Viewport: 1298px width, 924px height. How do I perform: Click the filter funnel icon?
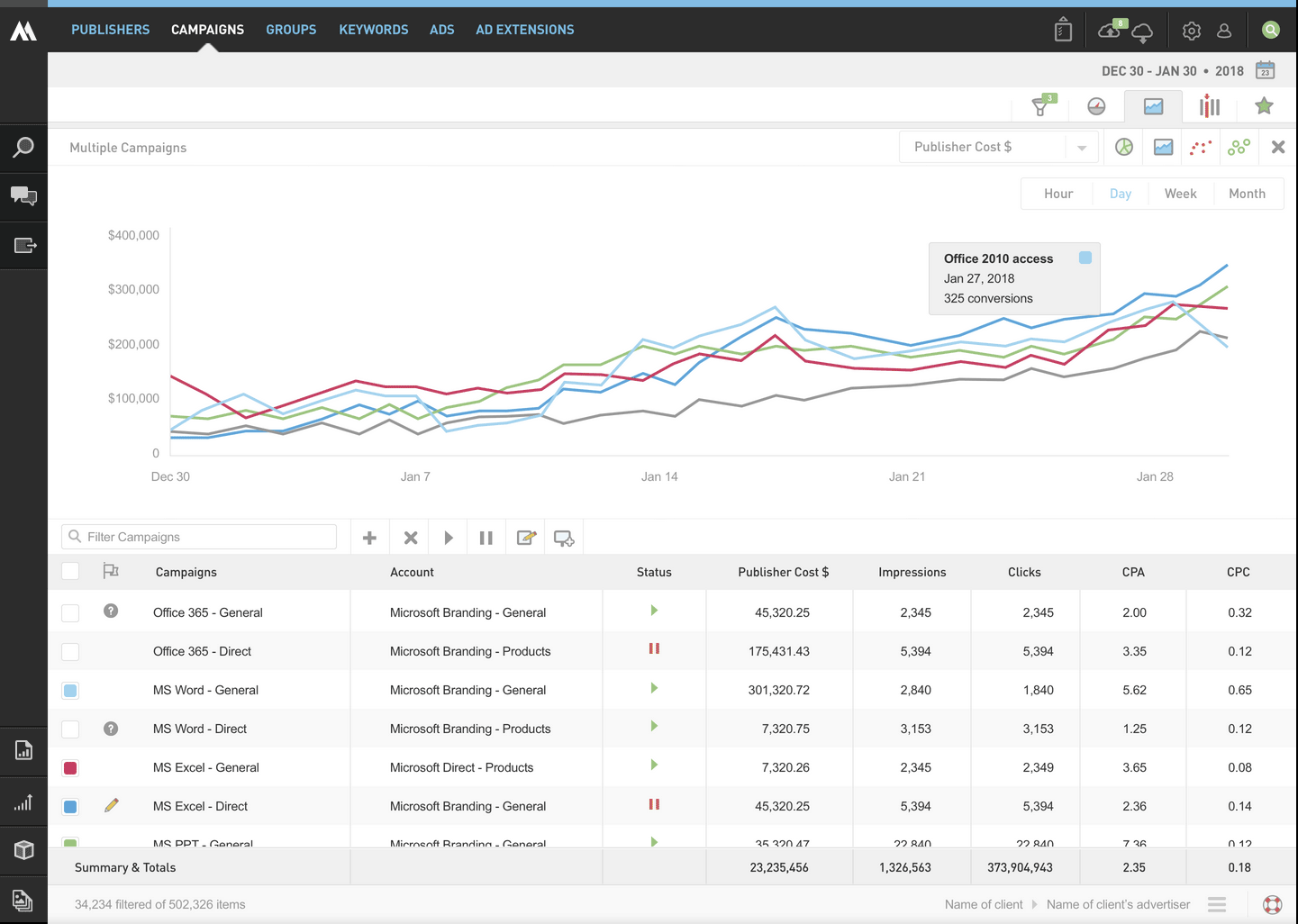(1041, 107)
